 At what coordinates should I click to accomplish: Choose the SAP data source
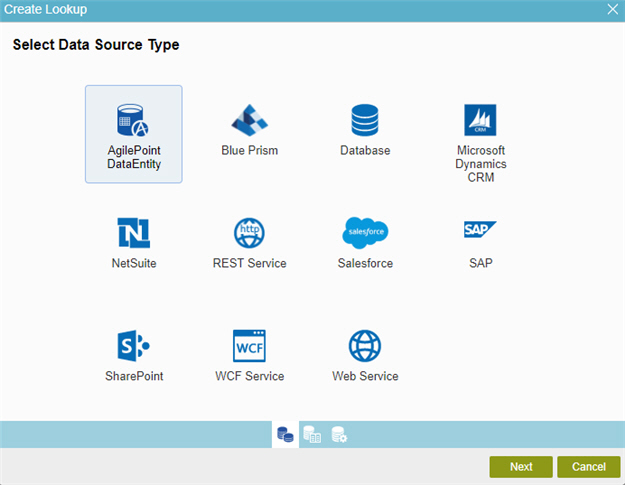tap(480, 244)
